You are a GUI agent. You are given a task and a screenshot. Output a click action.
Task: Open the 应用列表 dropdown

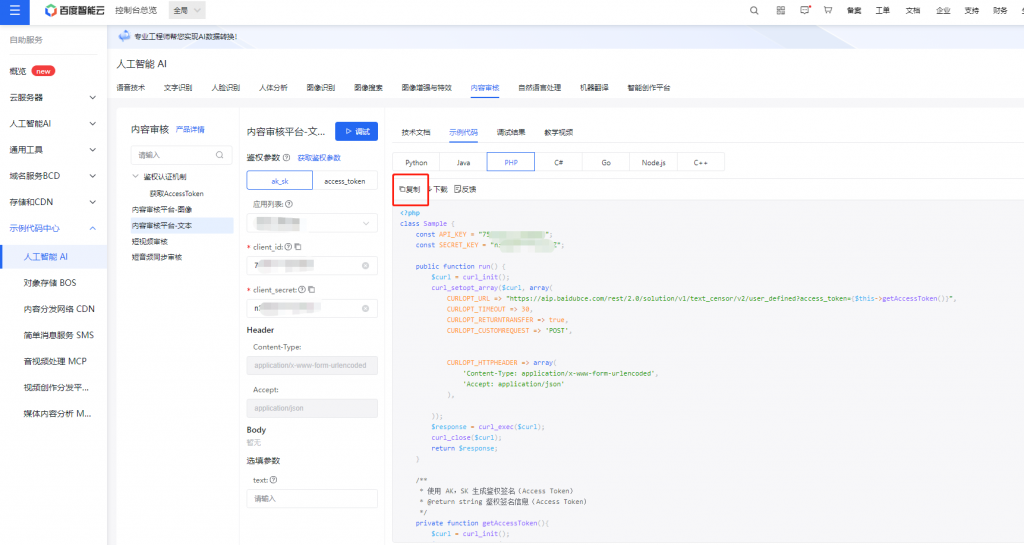[x=312, y=223]
